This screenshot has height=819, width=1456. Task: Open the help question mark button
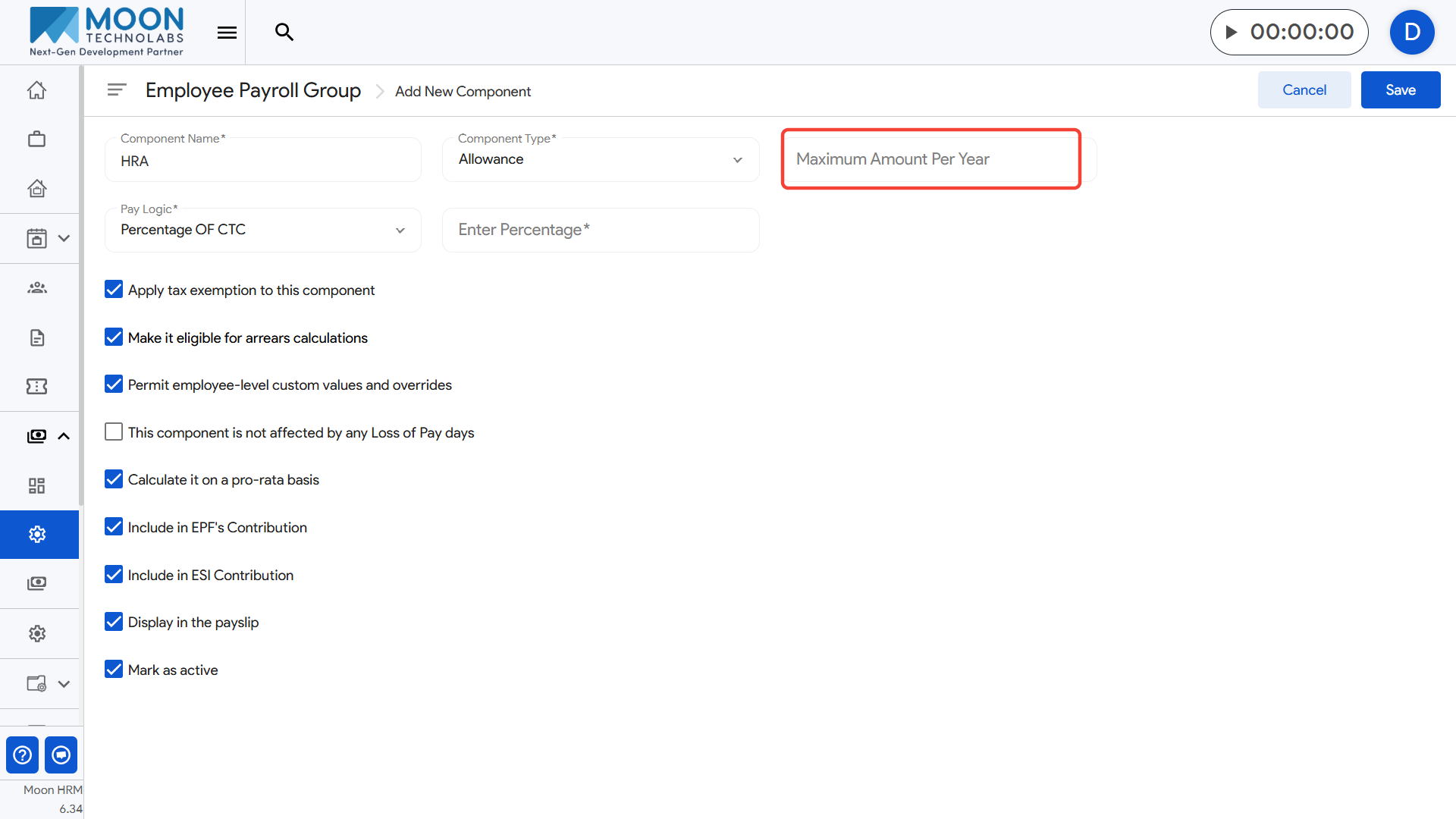[23, 755]
